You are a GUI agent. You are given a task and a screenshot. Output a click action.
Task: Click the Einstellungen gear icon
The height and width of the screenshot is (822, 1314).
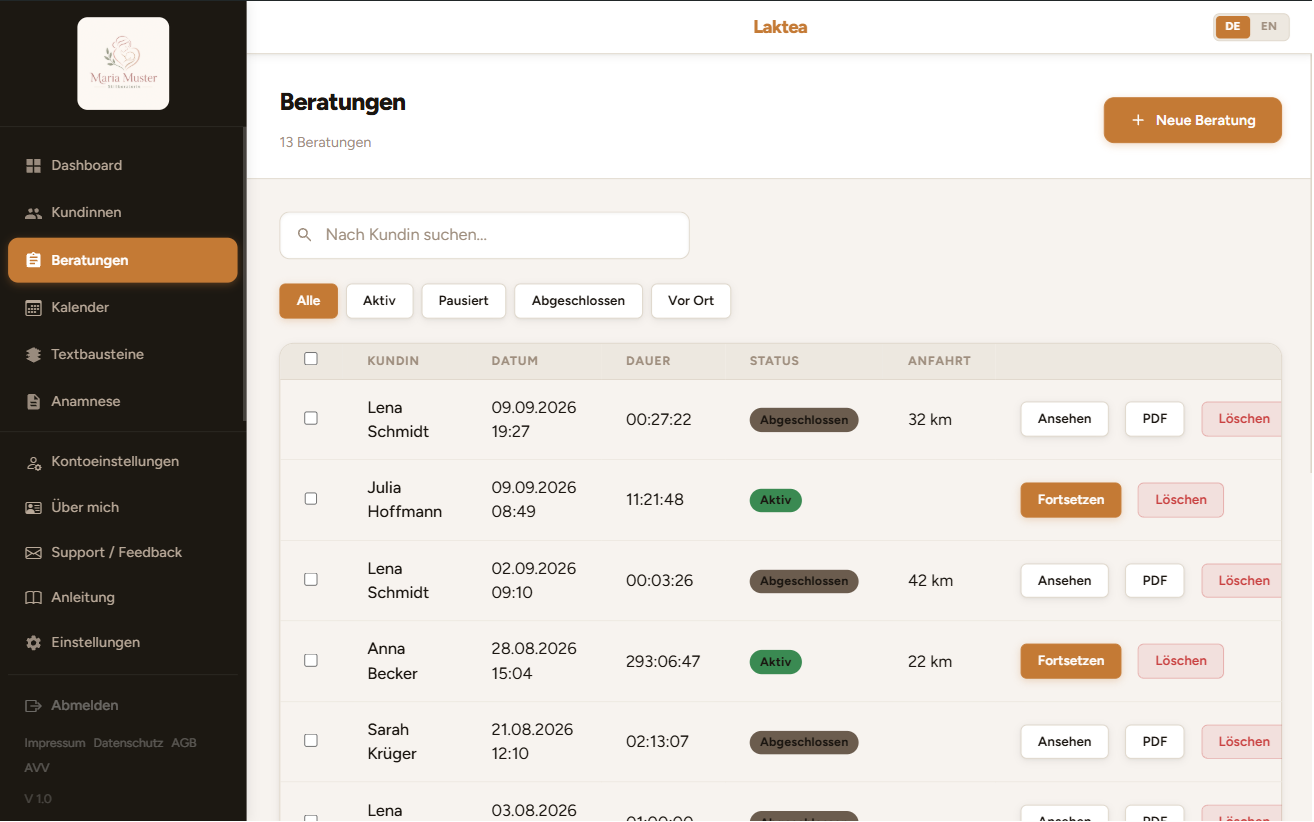(33, 643)
